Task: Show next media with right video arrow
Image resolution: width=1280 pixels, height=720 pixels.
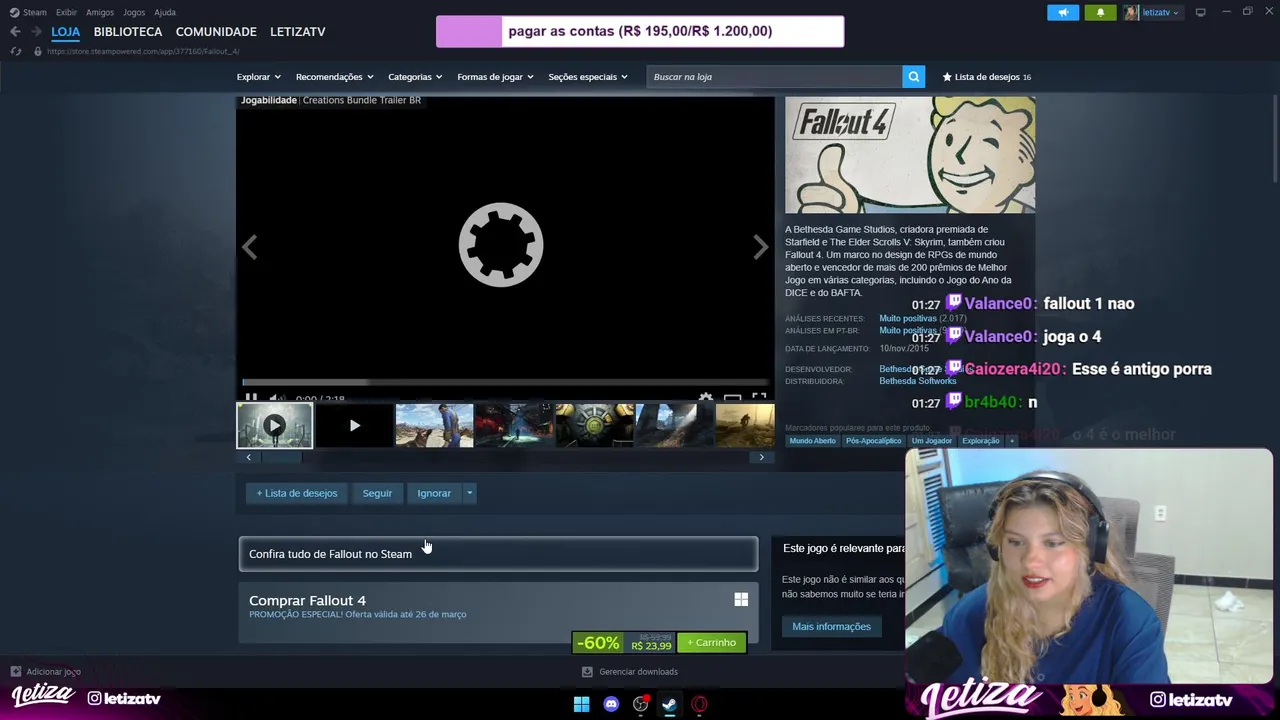Action: coord(761,246)
